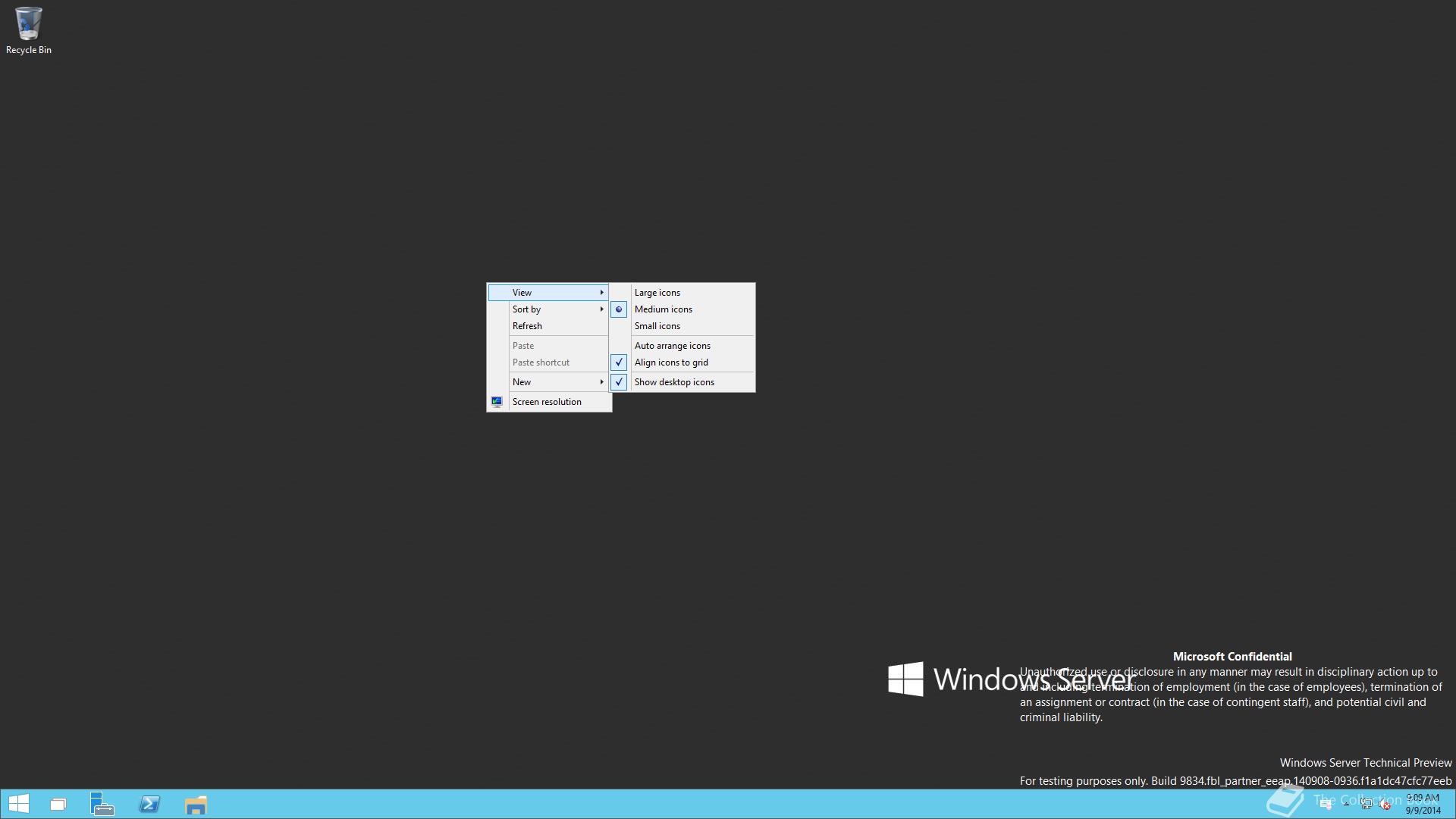Open the Sort by submenu

[x=548, y=309]
